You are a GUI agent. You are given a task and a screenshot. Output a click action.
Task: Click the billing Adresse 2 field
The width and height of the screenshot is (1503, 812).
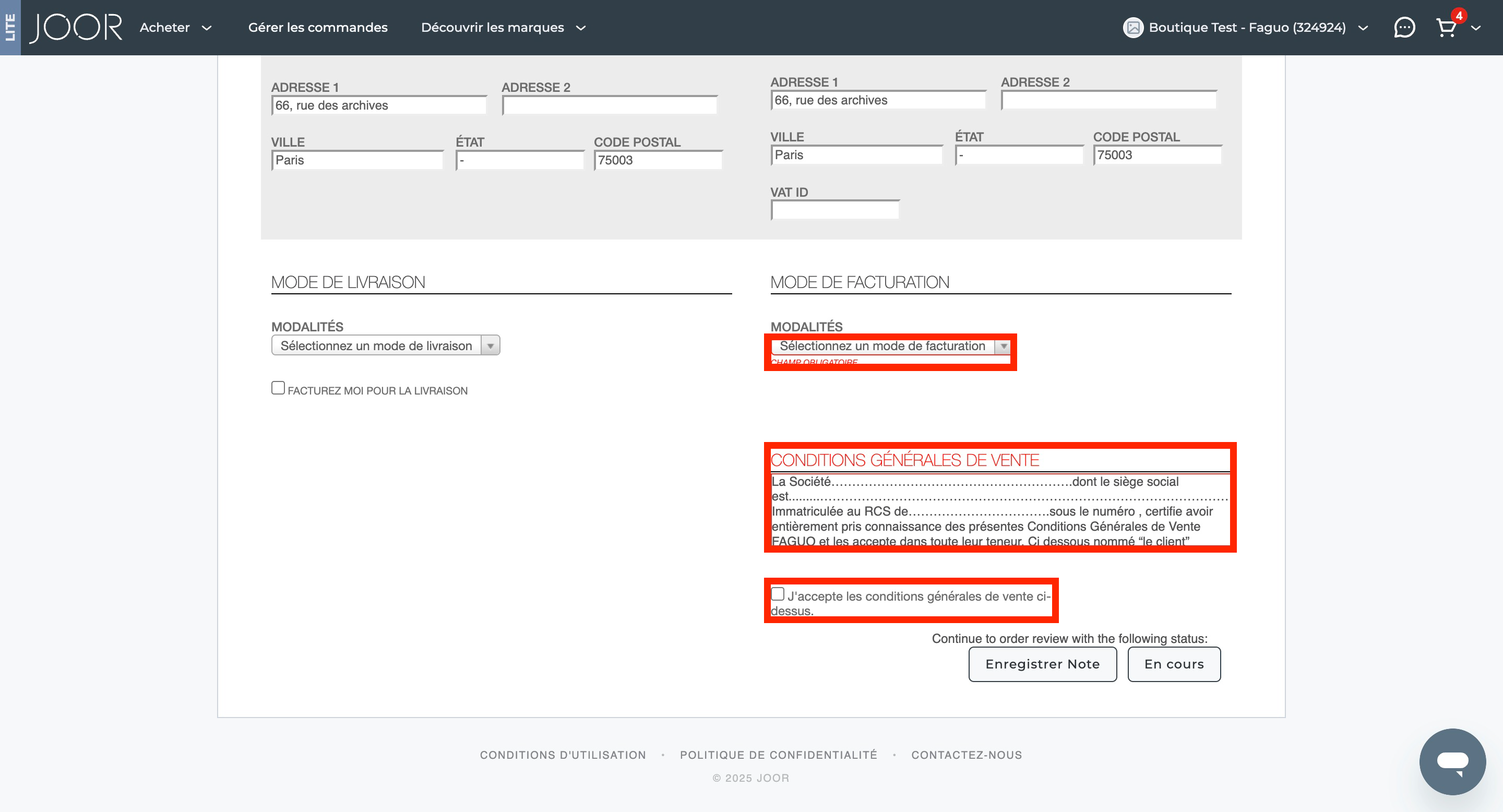pos(1108,100)
